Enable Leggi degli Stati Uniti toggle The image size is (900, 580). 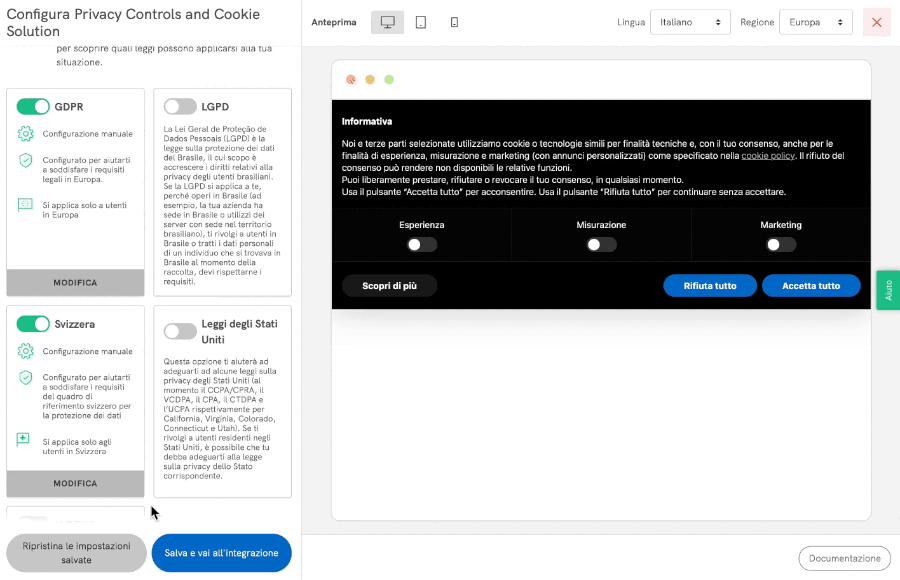pyautogui.click(x=180, y=331)
